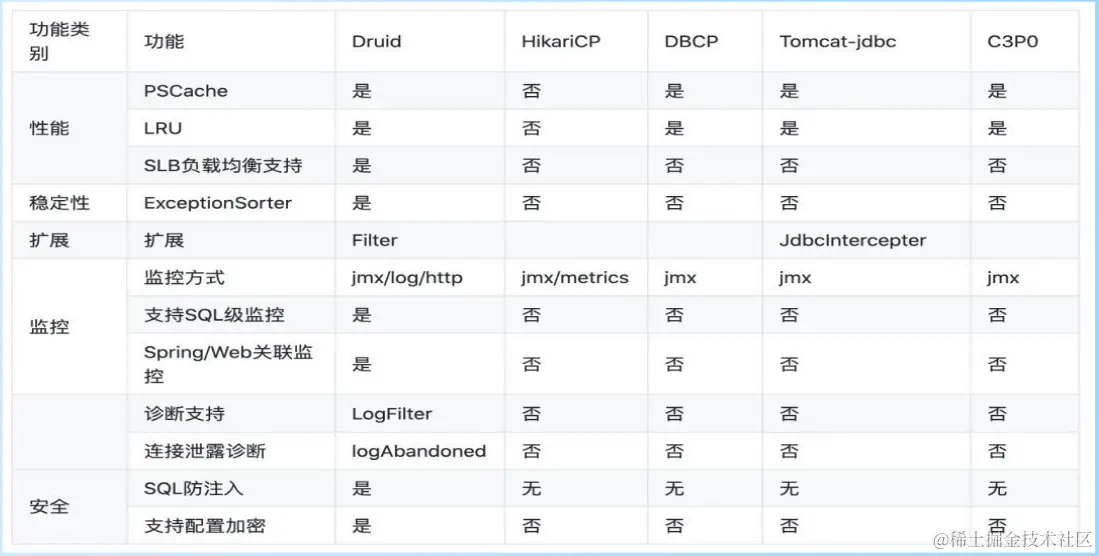The image size is (1099, 556).
Task: Select the HikariCP column header
Action: (576, 41)
